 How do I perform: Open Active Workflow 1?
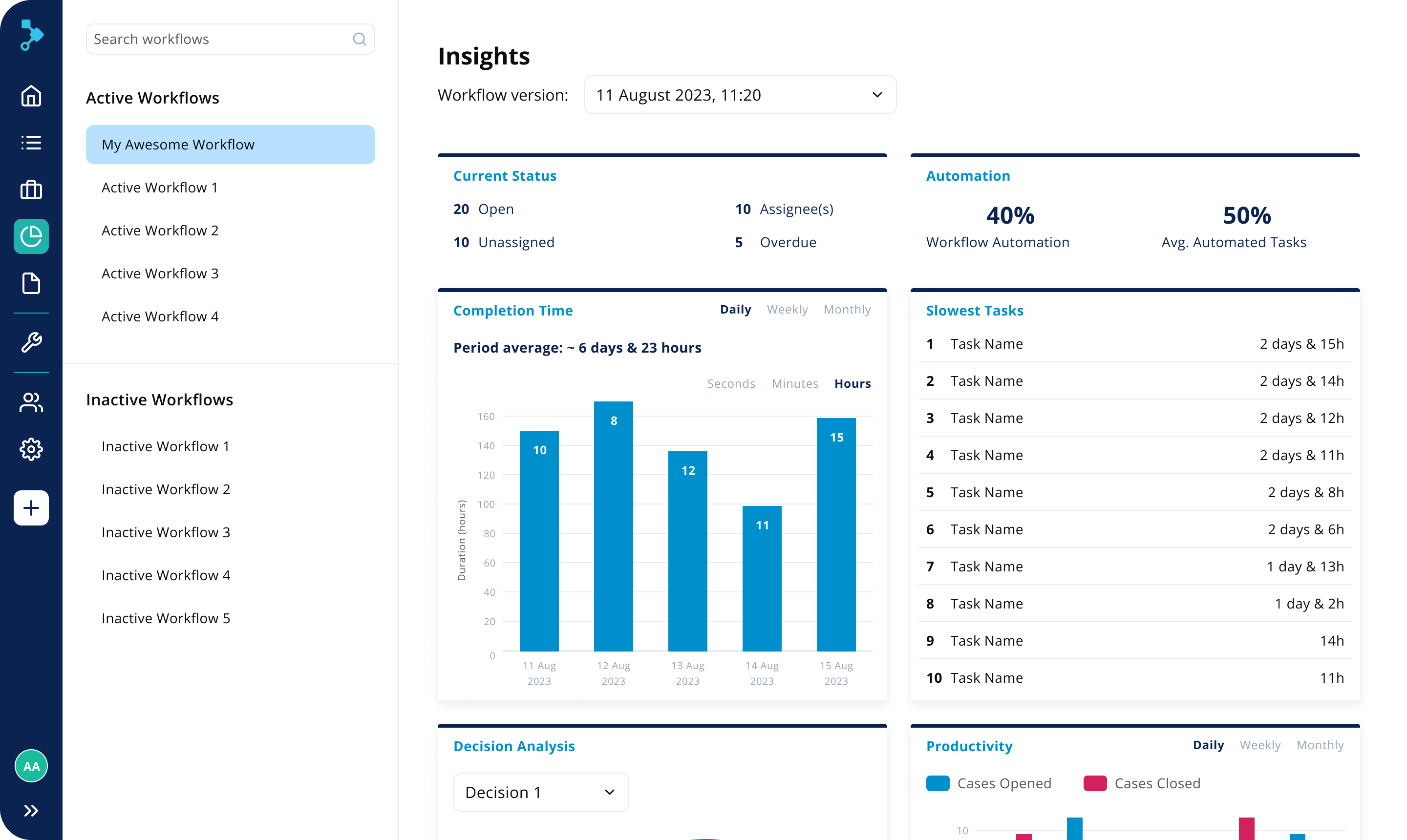click(160, 188)
